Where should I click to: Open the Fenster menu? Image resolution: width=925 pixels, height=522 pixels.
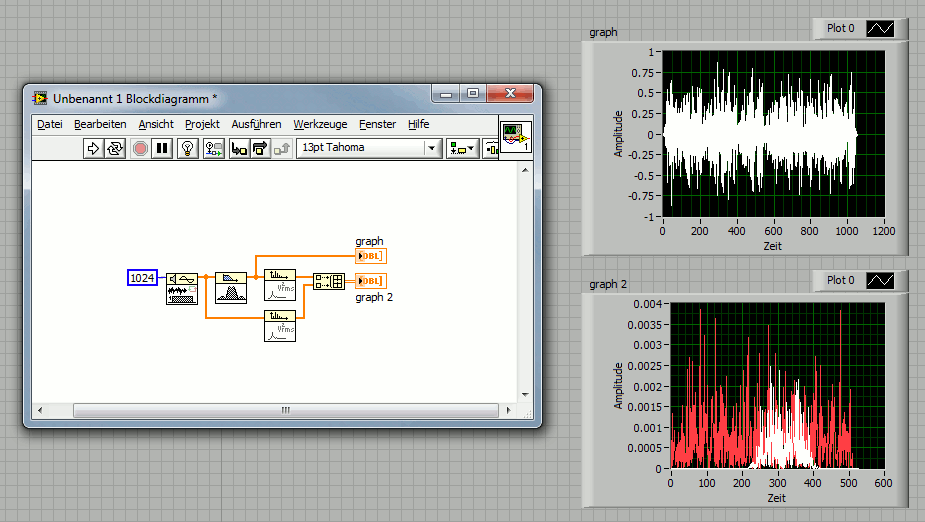tap(378, 124)
